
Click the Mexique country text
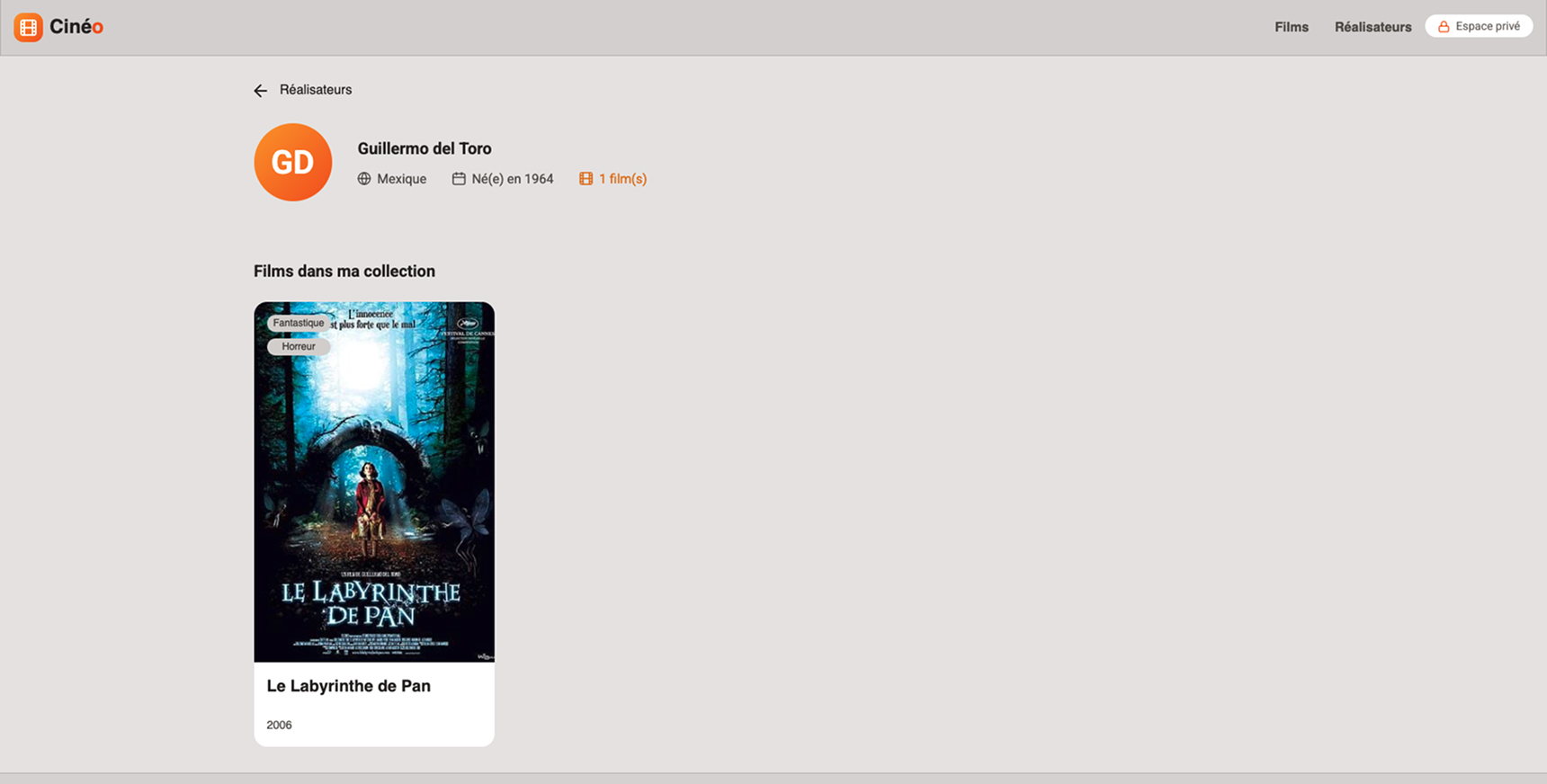(x=402, y=179)
